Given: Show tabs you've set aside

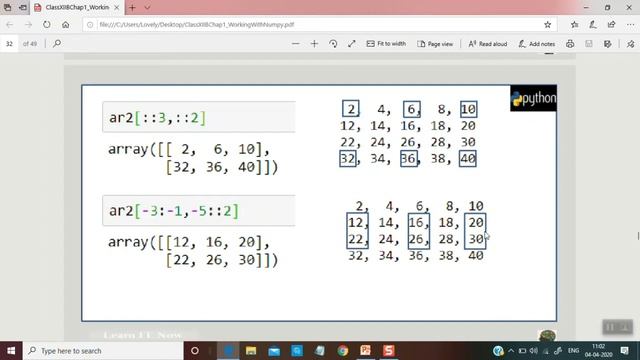Looking at the screenshot, I should click(x=7, y=7).
